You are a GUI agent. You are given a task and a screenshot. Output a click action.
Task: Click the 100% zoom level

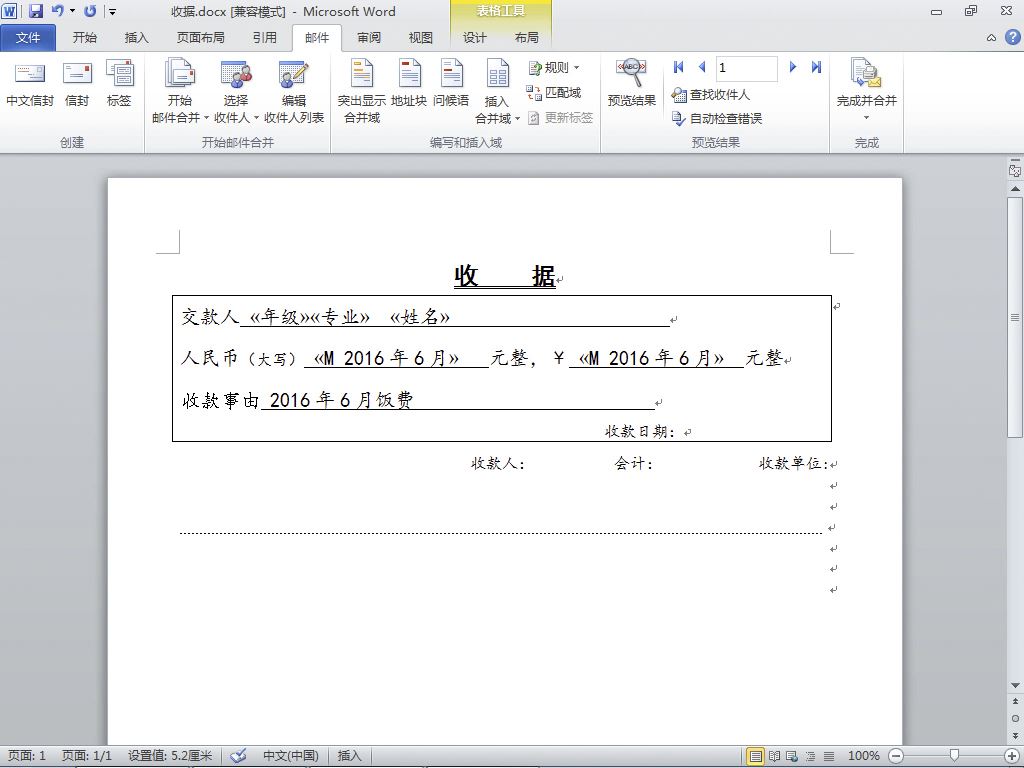tap(863, 756)
